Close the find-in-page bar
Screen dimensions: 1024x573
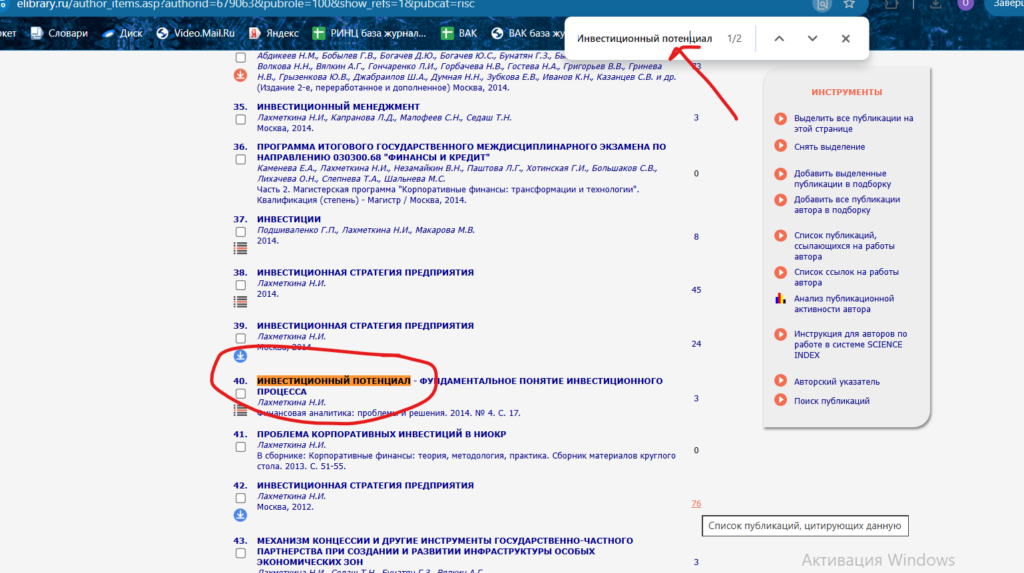846,39
